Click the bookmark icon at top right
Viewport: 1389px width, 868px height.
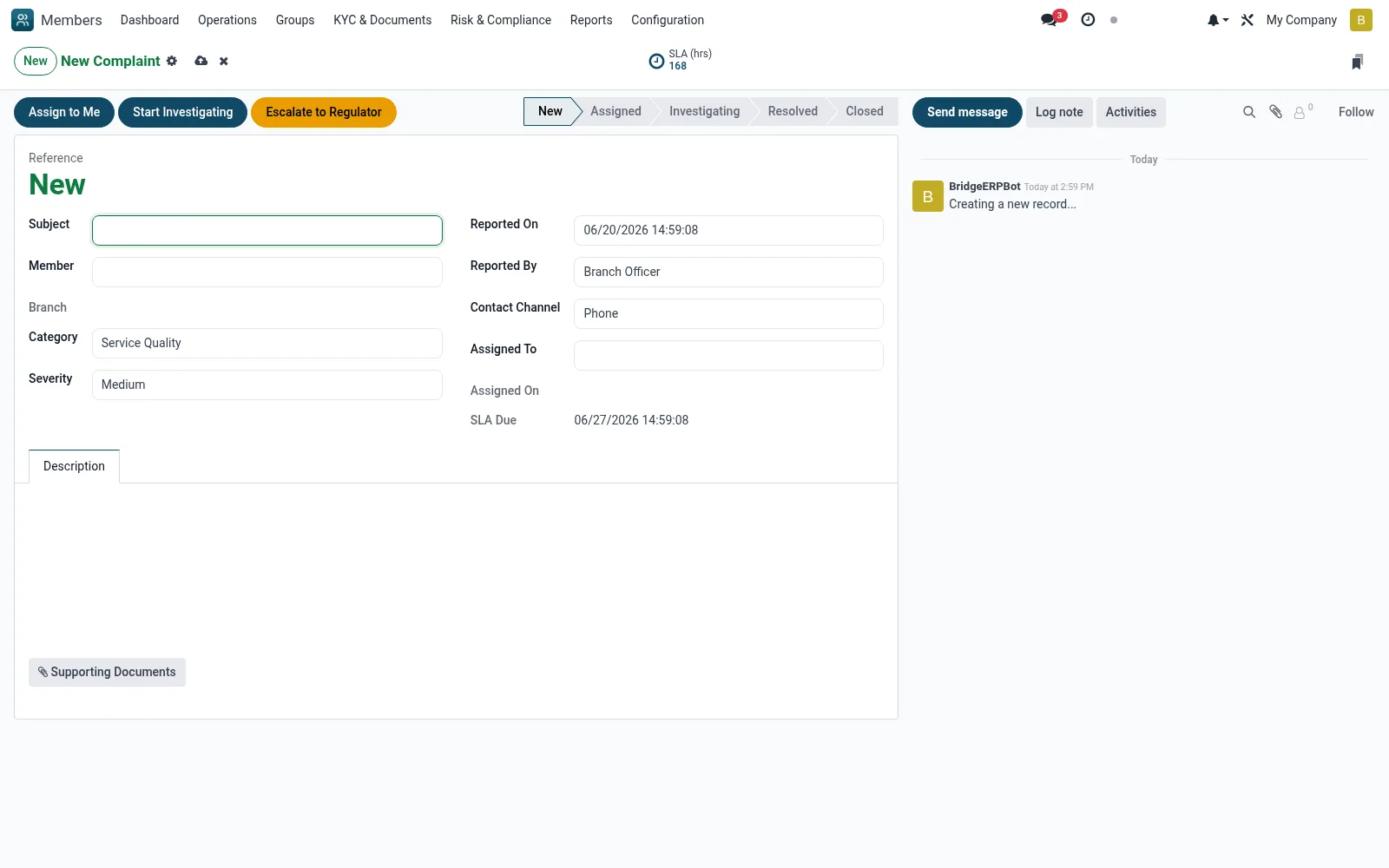1357,62
